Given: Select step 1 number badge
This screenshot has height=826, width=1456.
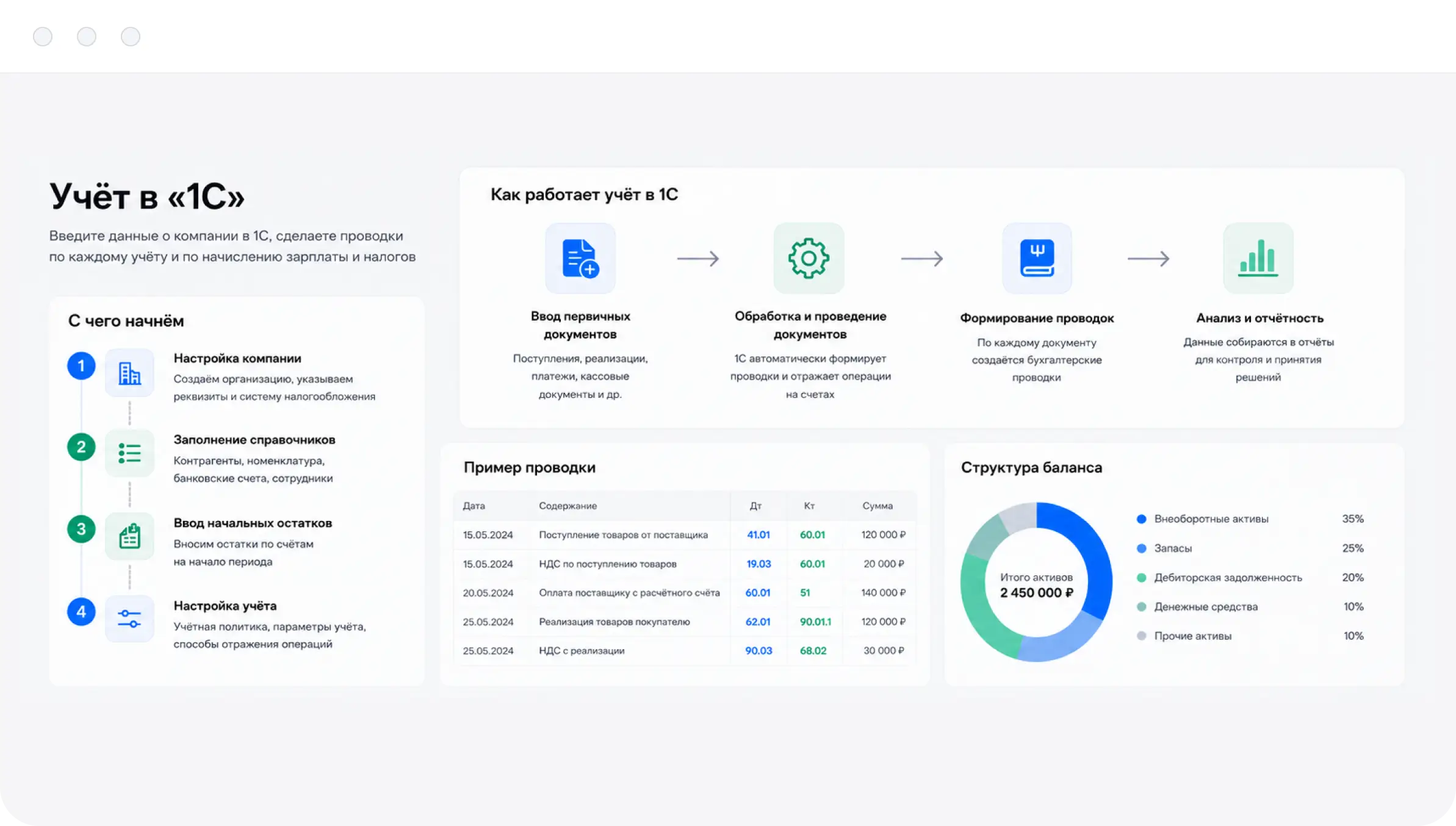Looking at the screenshot, I should [x=81, y=366].
